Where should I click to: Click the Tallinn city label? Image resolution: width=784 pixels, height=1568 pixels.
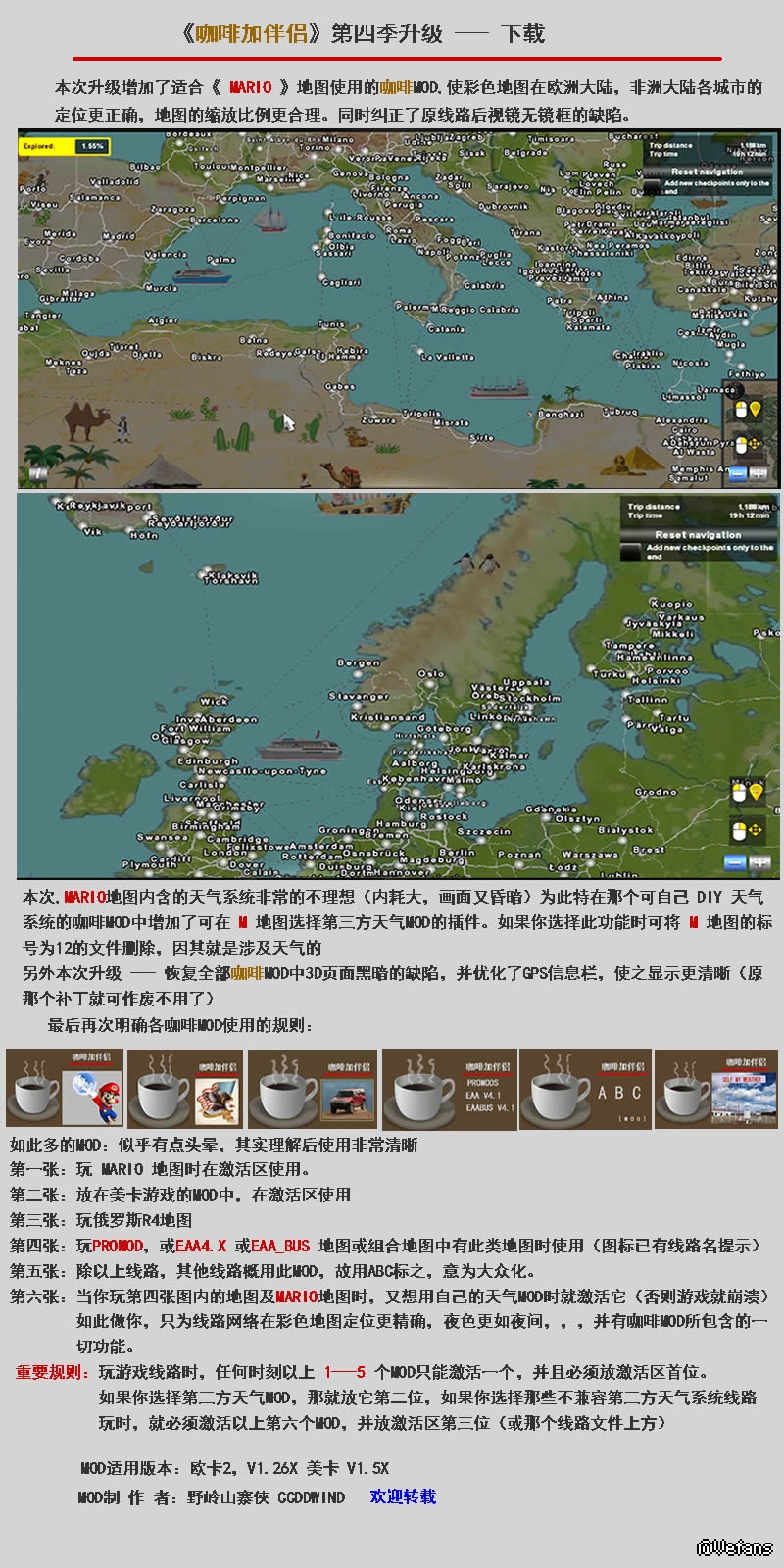(648, 699)
